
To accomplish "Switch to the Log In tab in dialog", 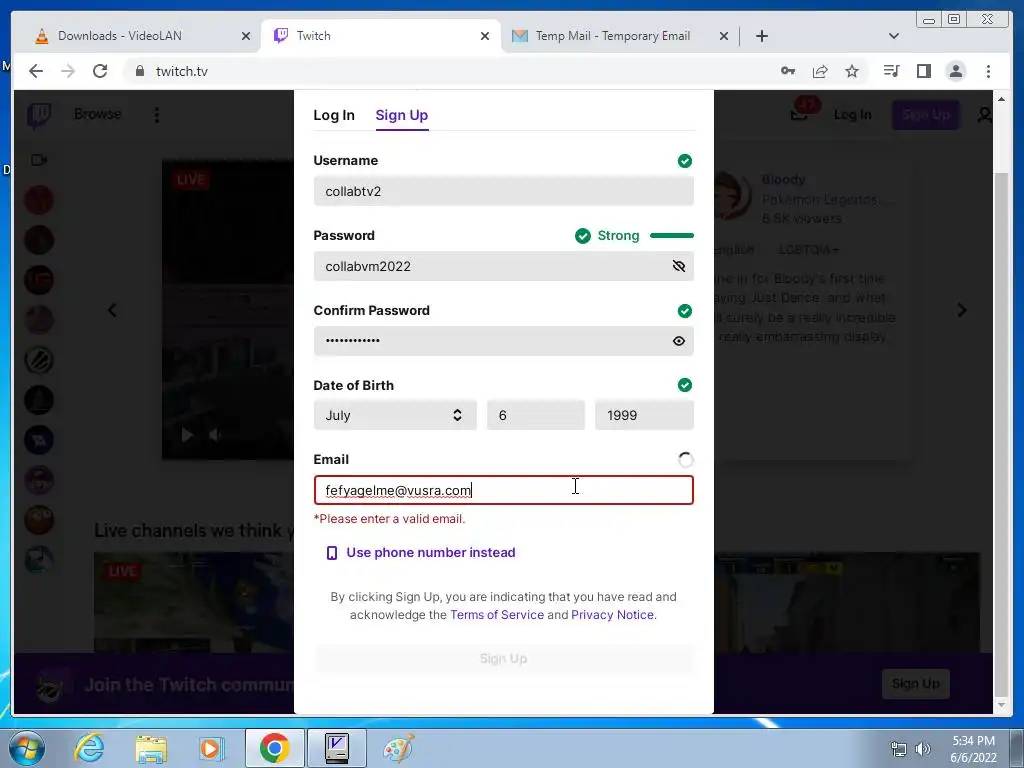I will 334,115.
